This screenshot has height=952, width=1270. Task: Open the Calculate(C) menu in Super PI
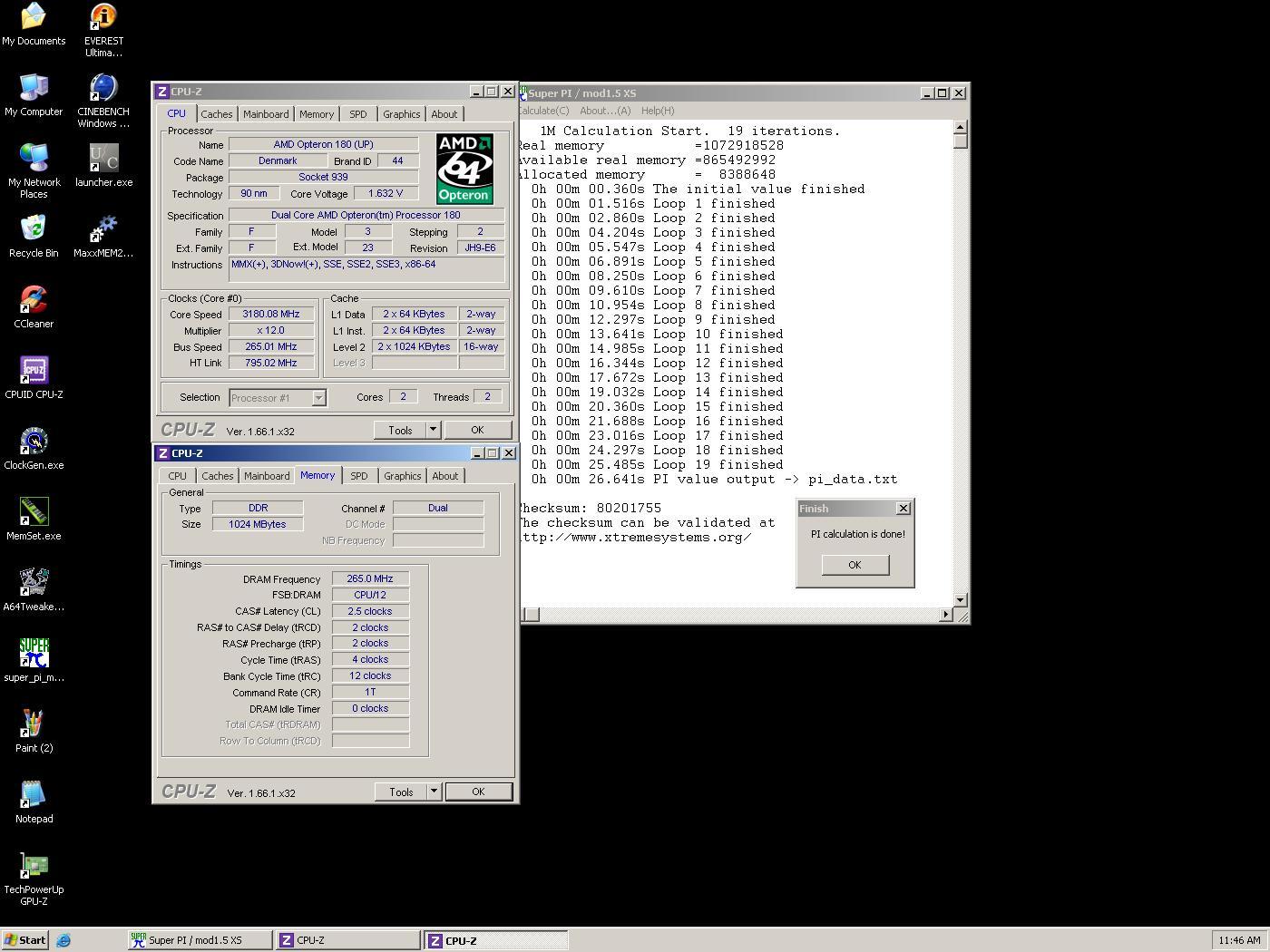click(x=543, y=111)
